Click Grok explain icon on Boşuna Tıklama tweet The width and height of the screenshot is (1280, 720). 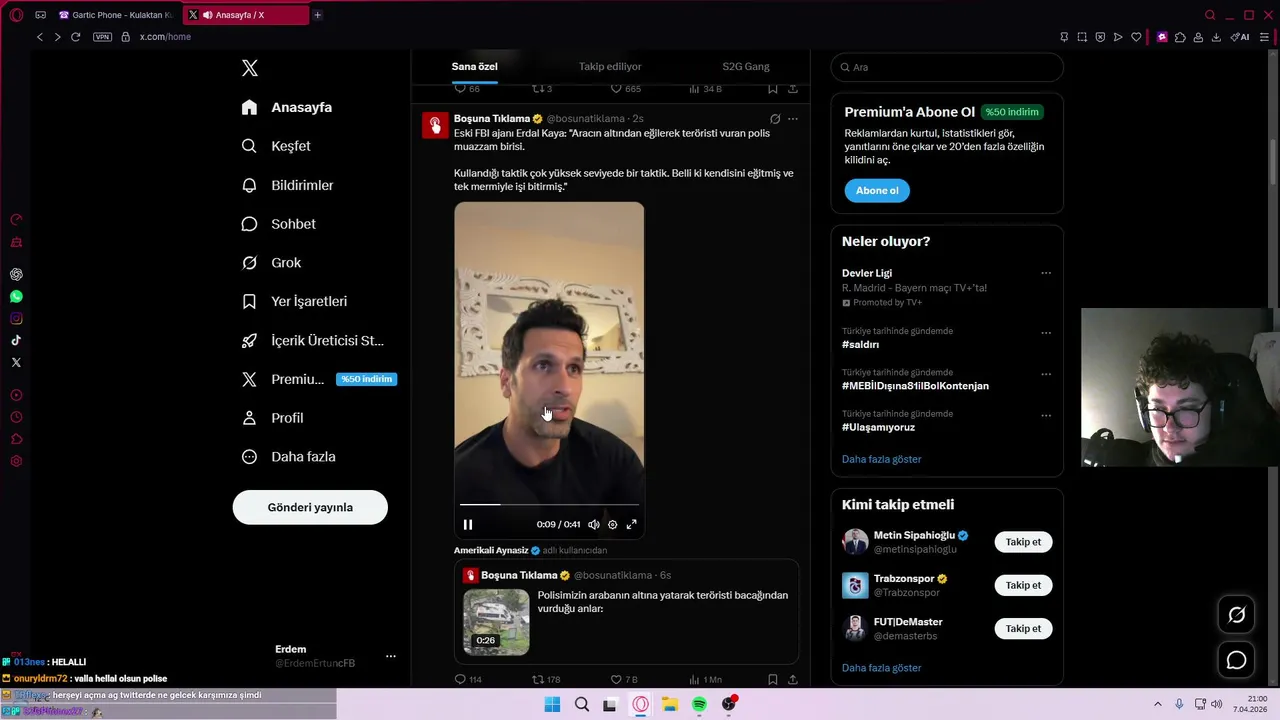(x=775, y=118)
